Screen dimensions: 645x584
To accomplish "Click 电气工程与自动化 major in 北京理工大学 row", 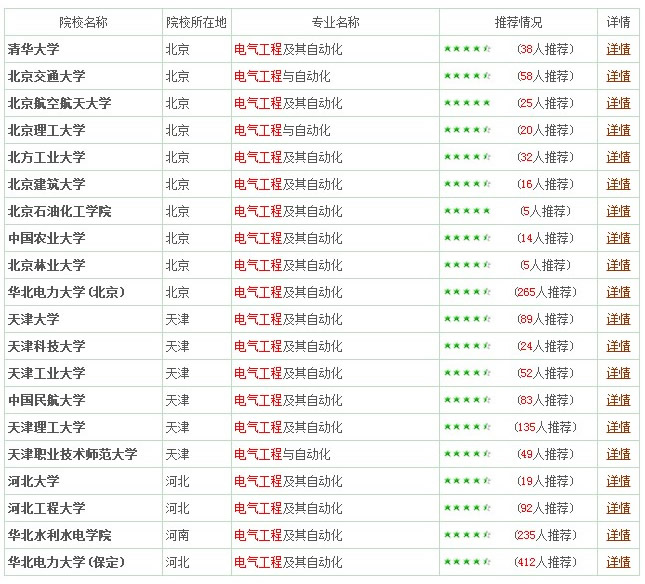I will click(x=282, y=130).
